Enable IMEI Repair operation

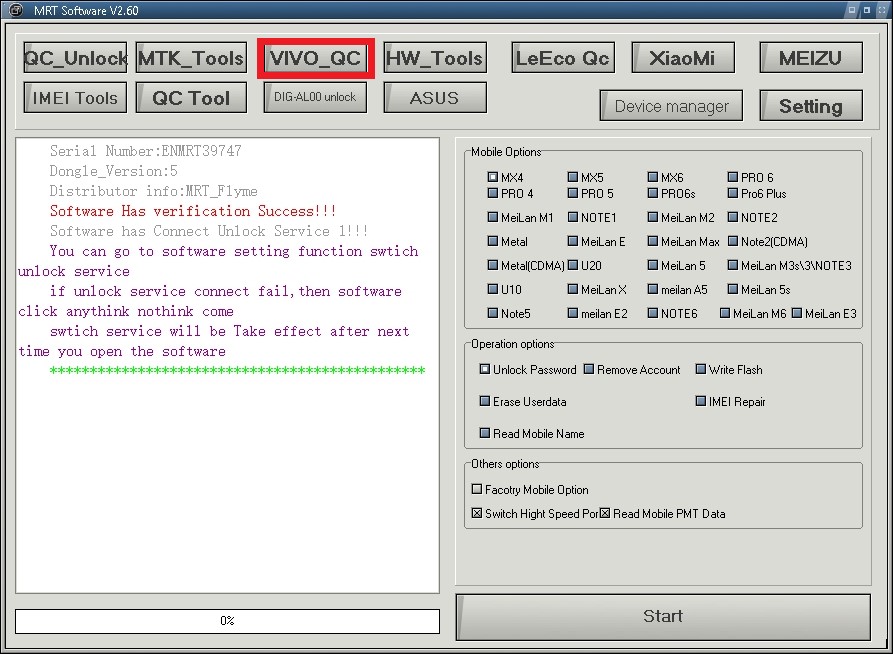click(x=701, y=401)
